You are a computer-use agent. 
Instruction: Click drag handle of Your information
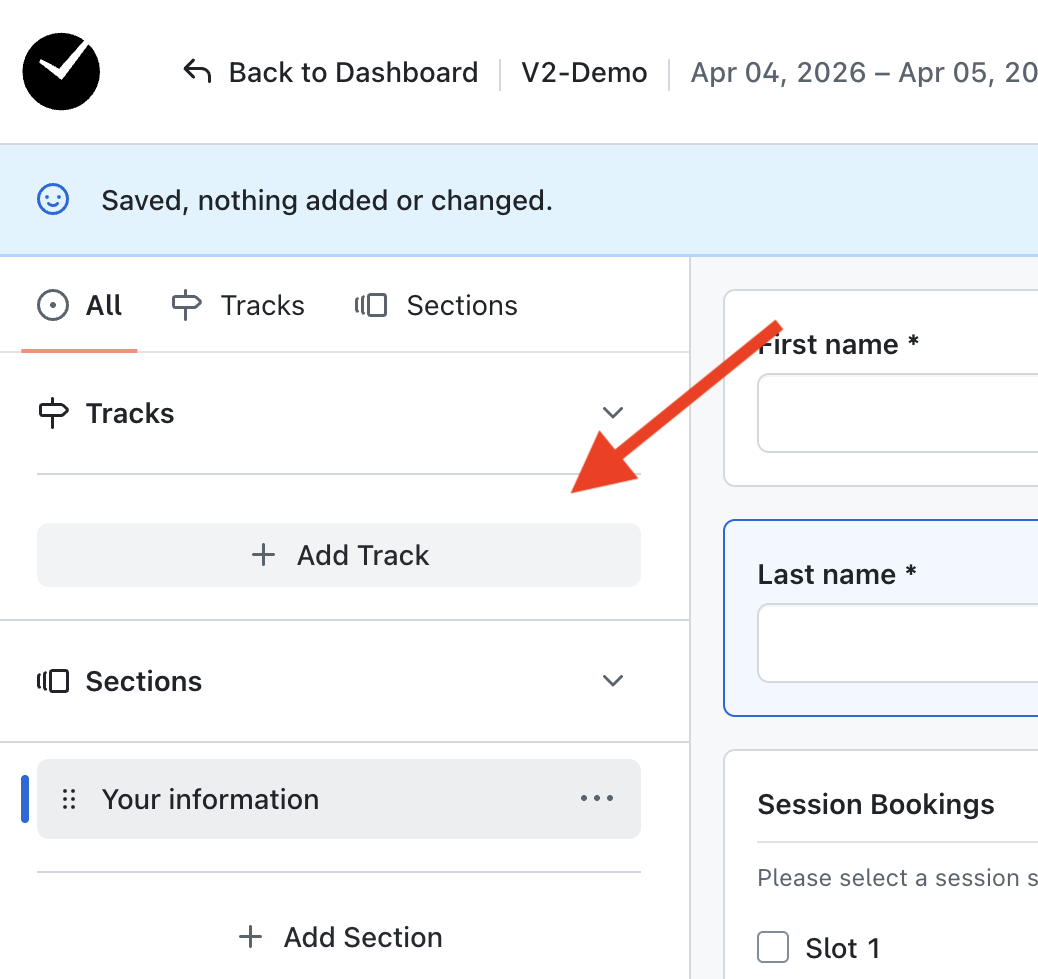[x=69, y=799]
